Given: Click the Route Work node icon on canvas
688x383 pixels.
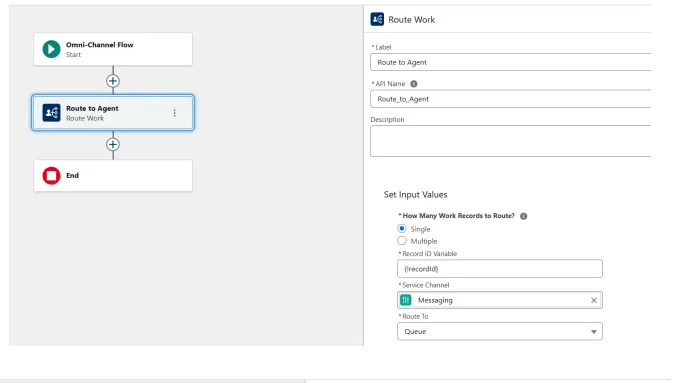Looking at the screenshot, I should [51, 113].
